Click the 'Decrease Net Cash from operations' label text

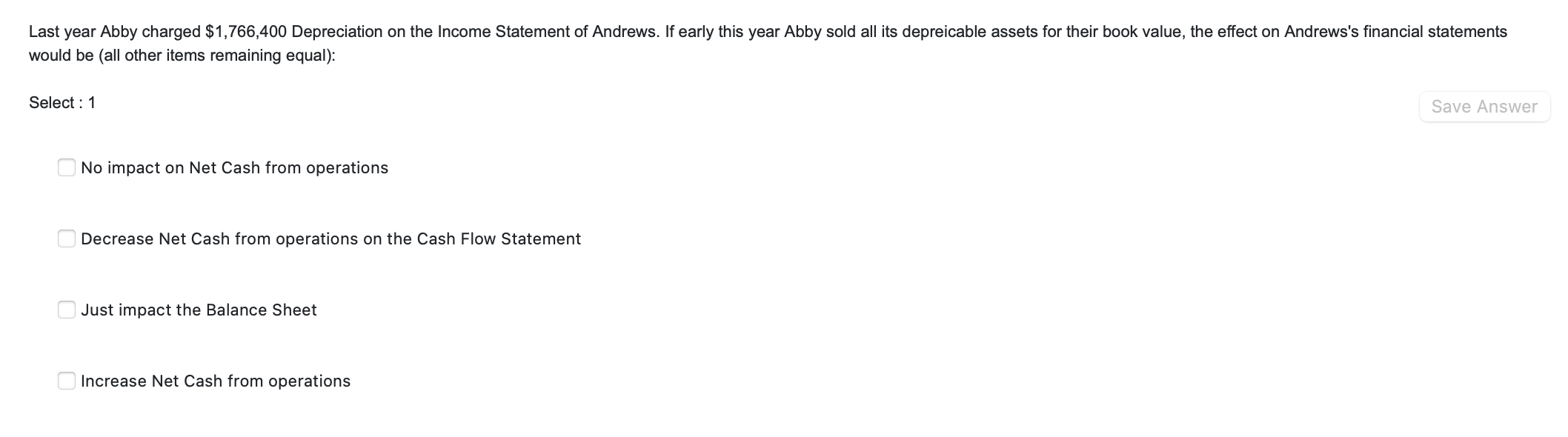(x=330, y=238)
